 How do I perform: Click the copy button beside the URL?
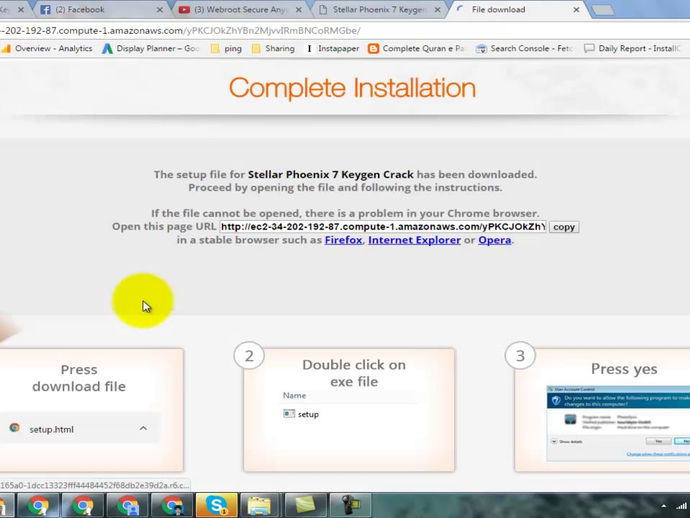pos(564,227)
